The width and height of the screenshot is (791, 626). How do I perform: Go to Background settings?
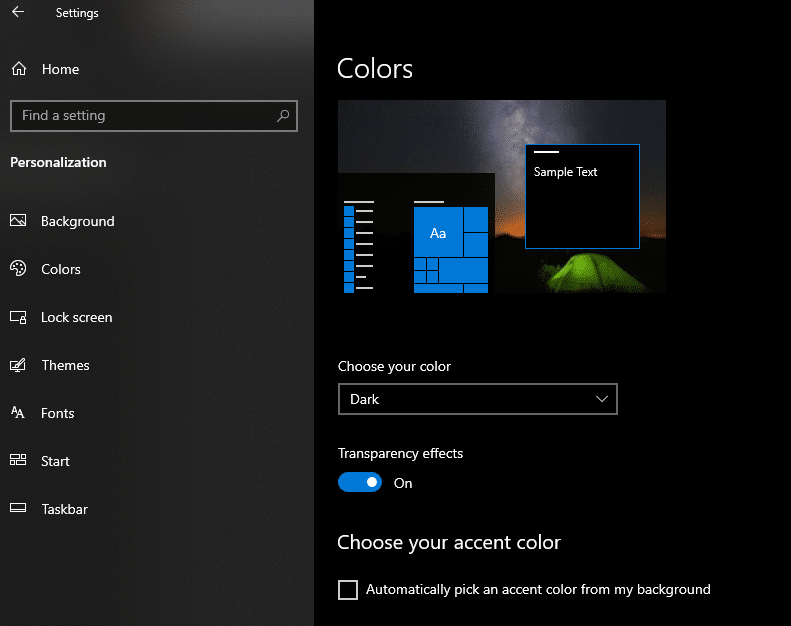[78, 221]
